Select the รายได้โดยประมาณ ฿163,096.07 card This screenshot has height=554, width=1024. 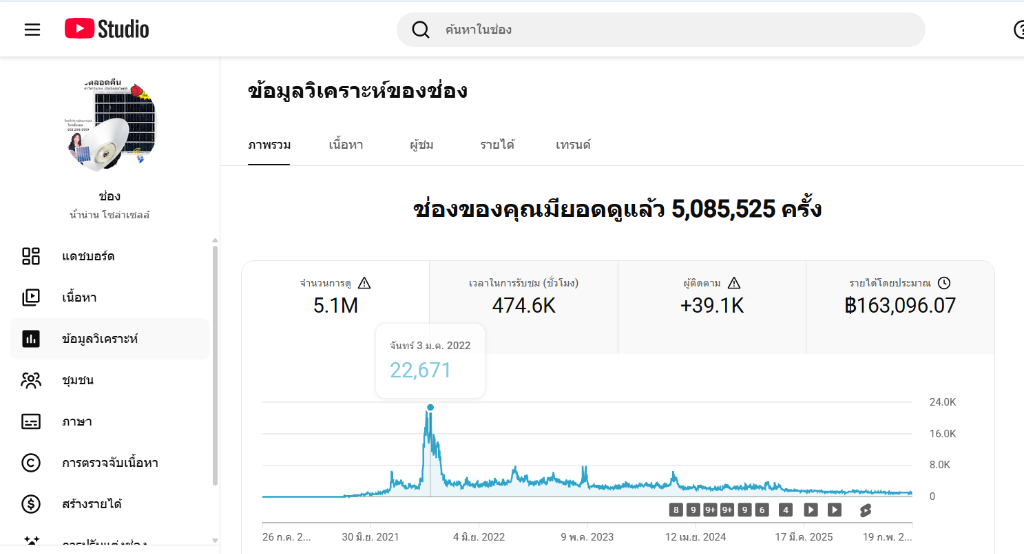[x=900, y=307]
